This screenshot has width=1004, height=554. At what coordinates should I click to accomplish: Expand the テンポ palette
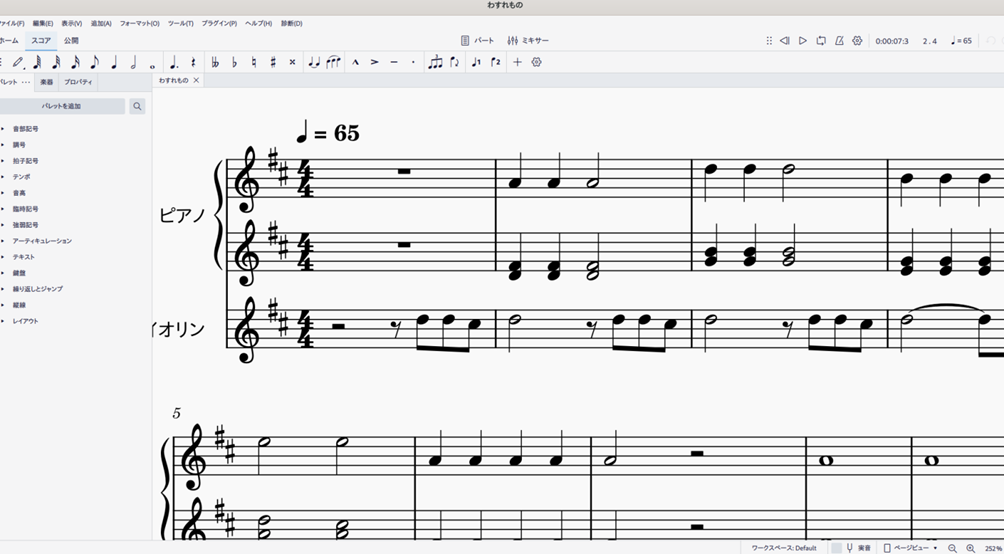click(x=23, y=177)
